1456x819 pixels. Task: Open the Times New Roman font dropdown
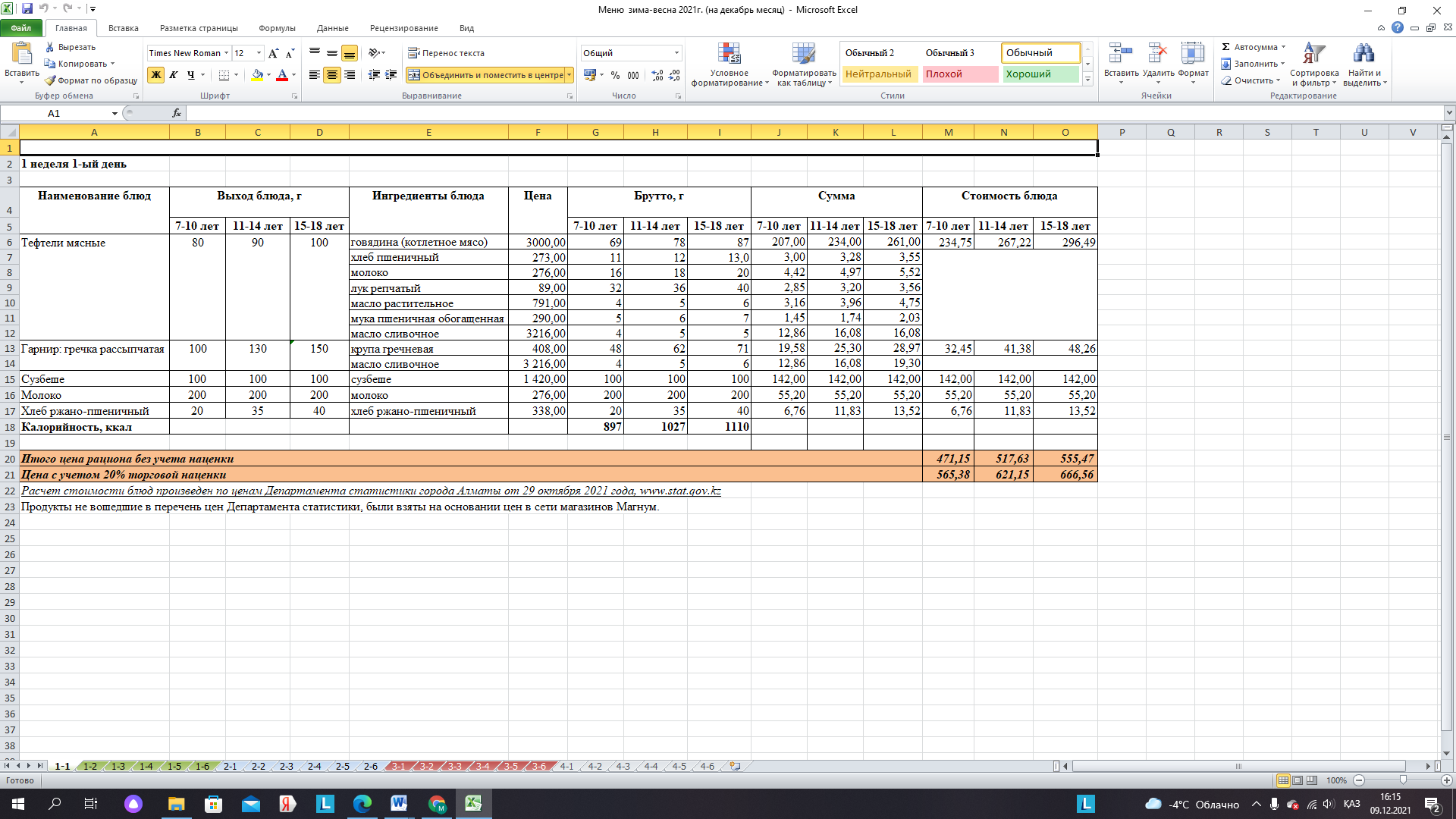coord(226,53)
